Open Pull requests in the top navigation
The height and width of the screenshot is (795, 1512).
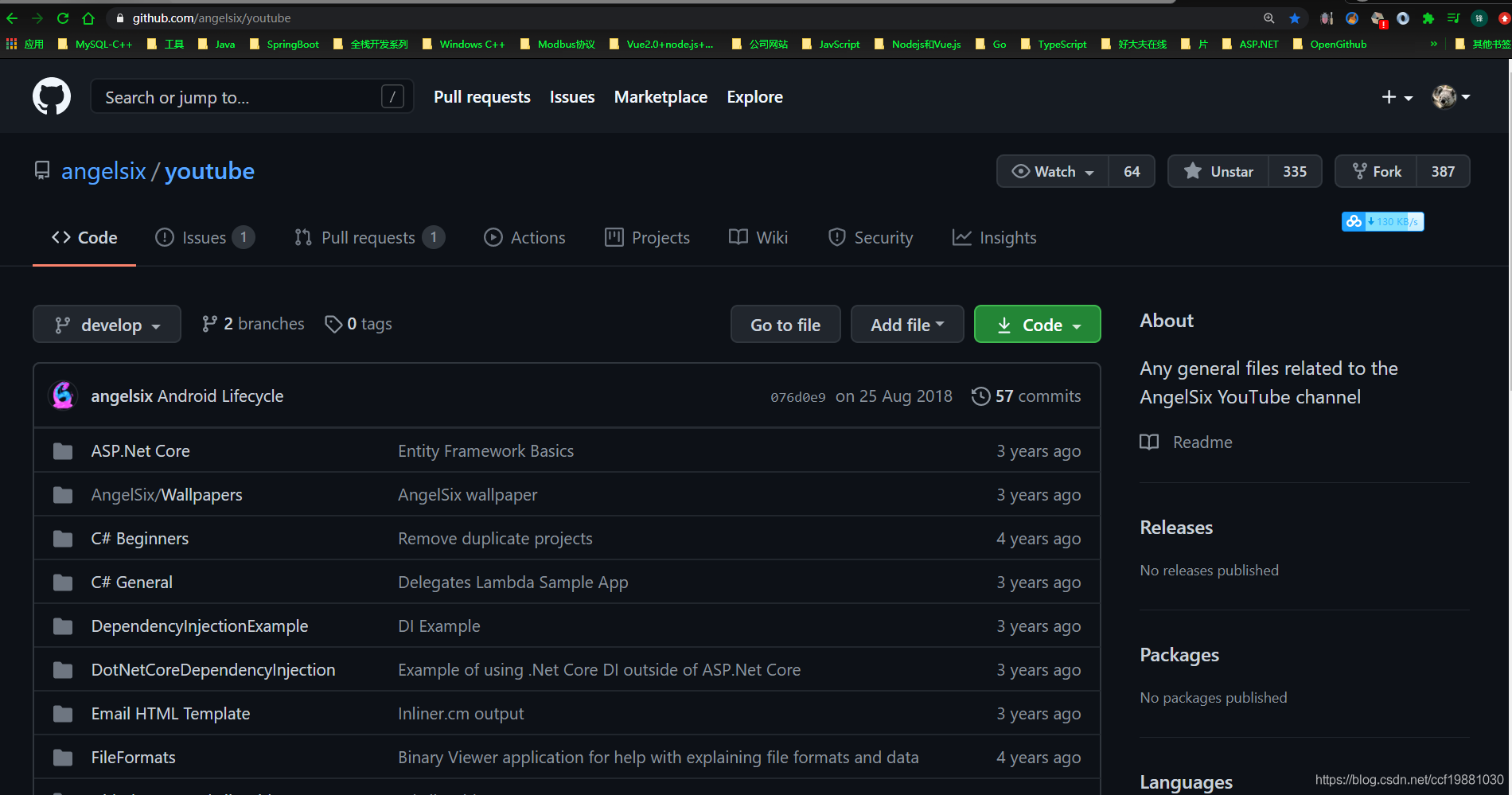coord(482,97)
